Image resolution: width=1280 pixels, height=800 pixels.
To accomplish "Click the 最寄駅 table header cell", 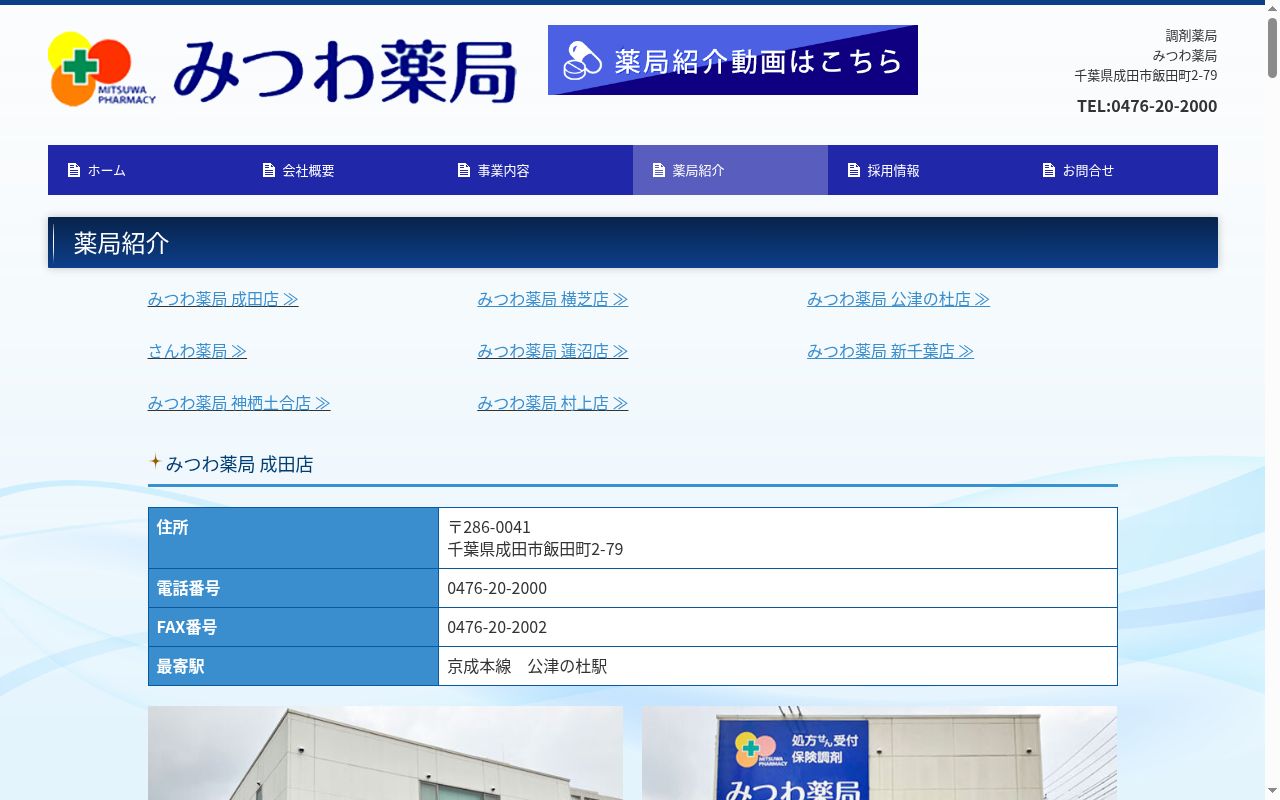I will (293, 666).
